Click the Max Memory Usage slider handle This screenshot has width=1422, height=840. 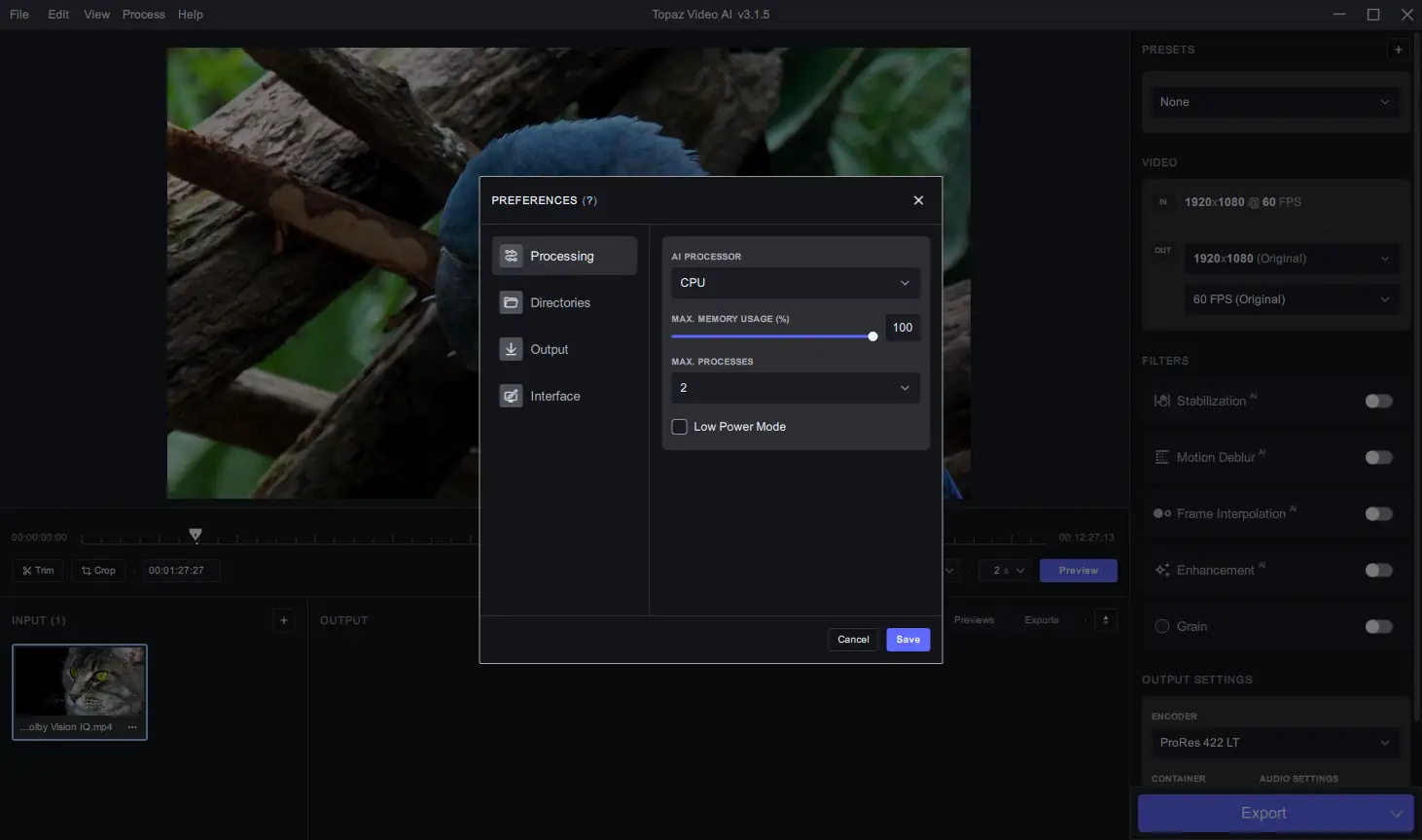coord(872,336)
